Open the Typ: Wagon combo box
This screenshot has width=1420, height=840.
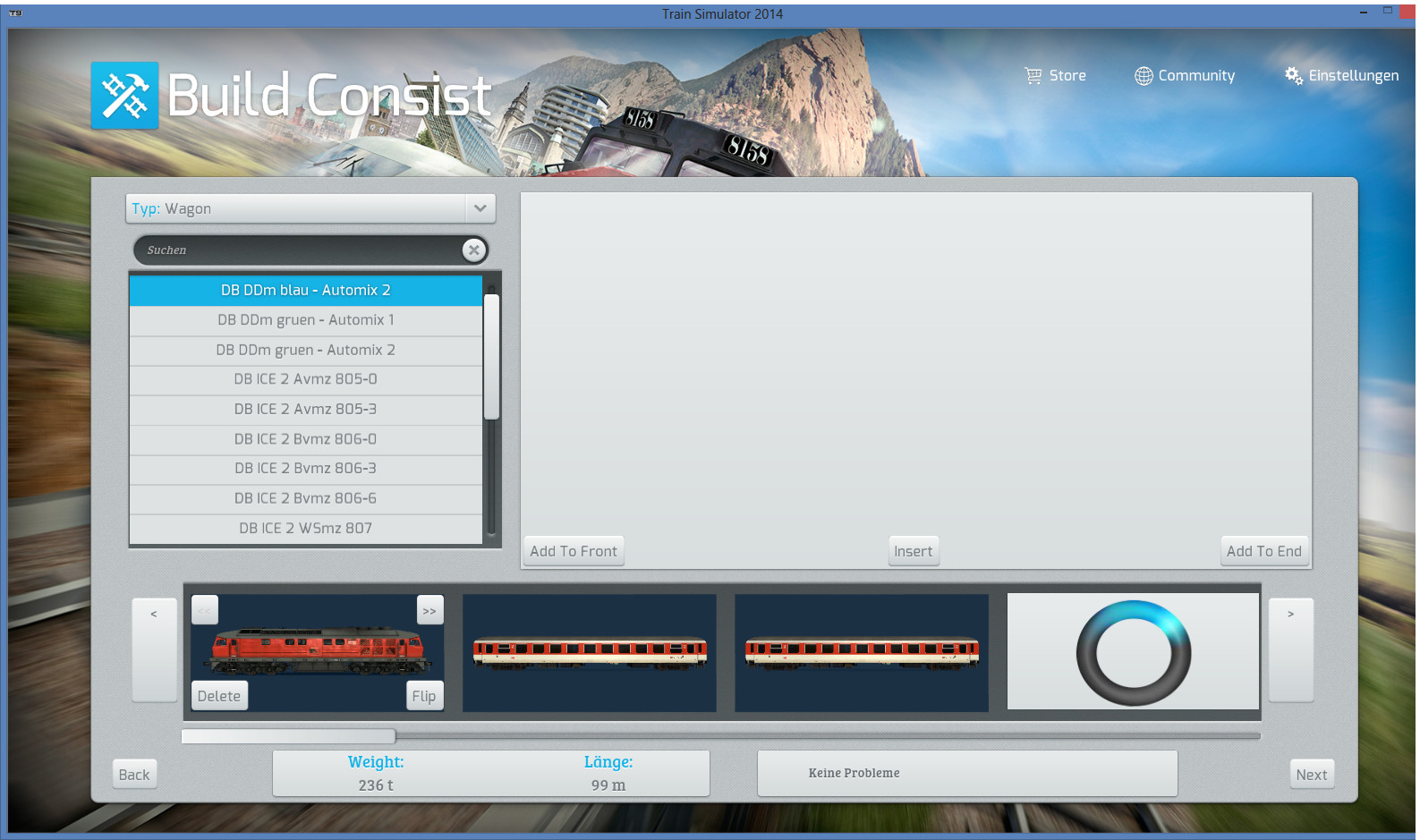(310, 208)
